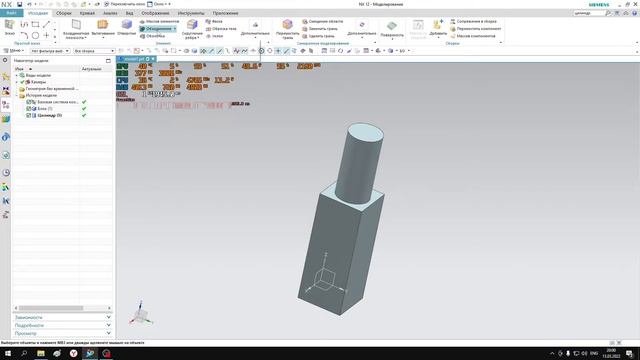The height and width of the screenshot is (360, 640).
Task: Collapse the История модели tree node
Action: (17, 96)
